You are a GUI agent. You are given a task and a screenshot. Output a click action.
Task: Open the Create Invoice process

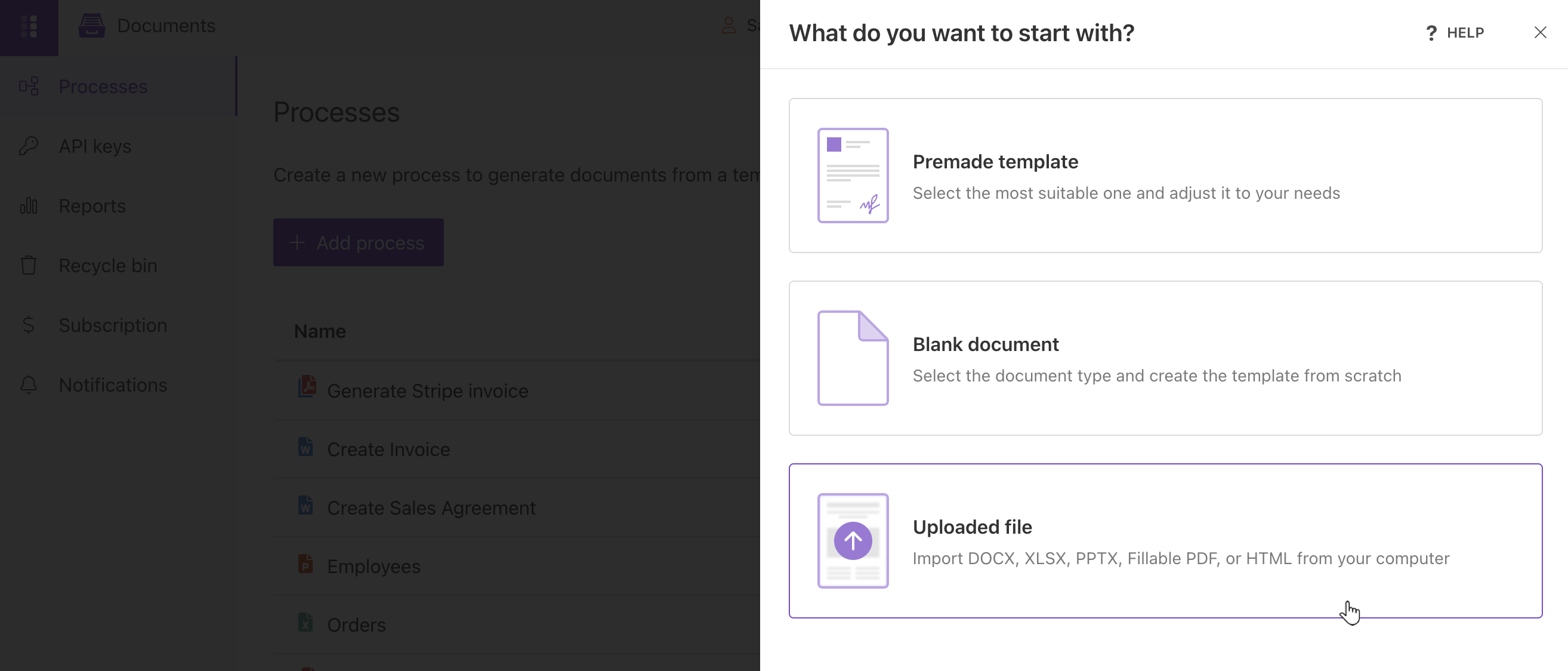(x=388, y=449)
